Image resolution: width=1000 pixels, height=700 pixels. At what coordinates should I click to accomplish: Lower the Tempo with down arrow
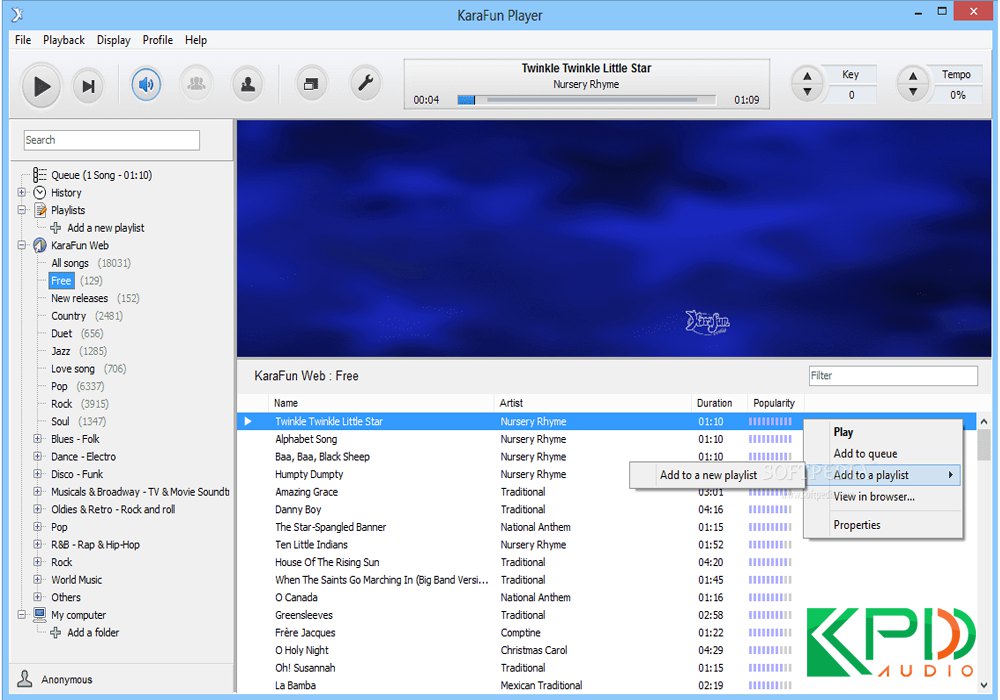coord(912,93)
